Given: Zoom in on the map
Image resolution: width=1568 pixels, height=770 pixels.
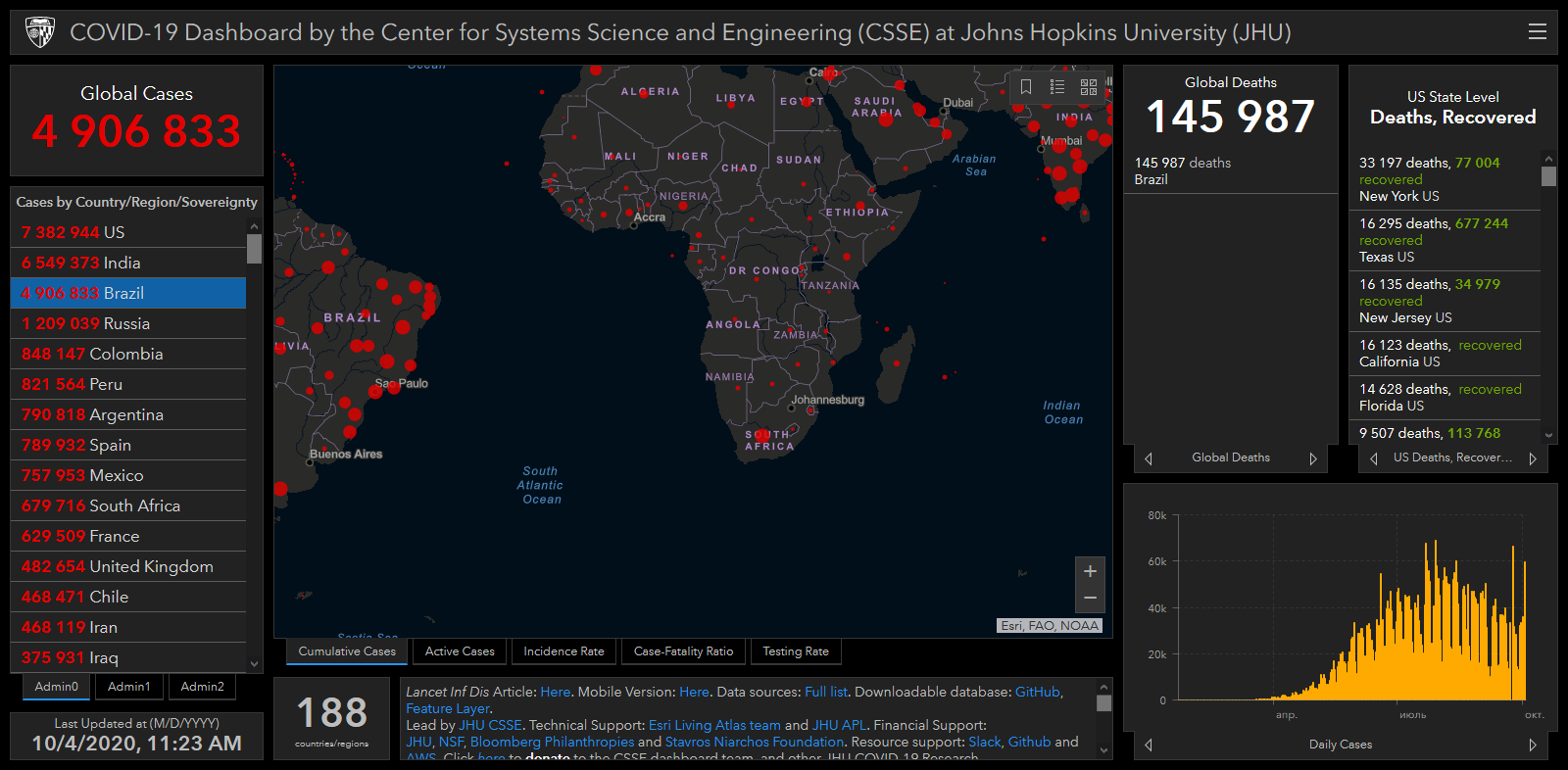Looking at the screenshot, I should click(1090, 571).
